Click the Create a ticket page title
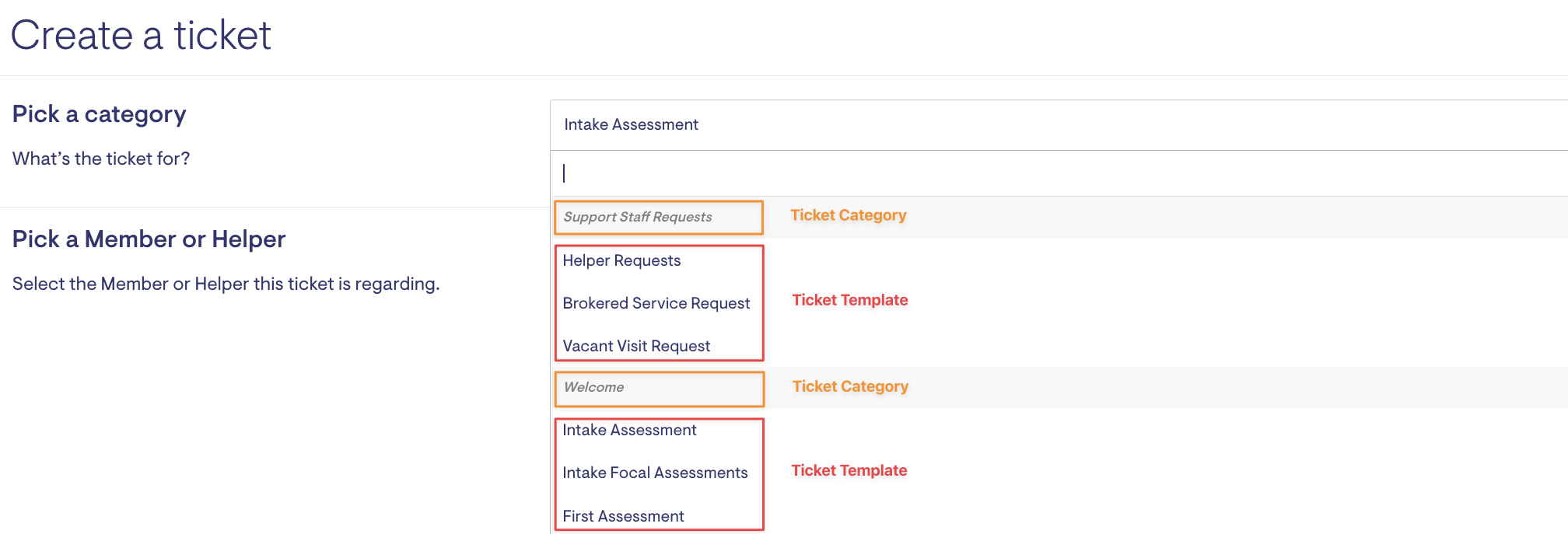Viewport: 1568px width, 534px height. (x=141, y=36)
